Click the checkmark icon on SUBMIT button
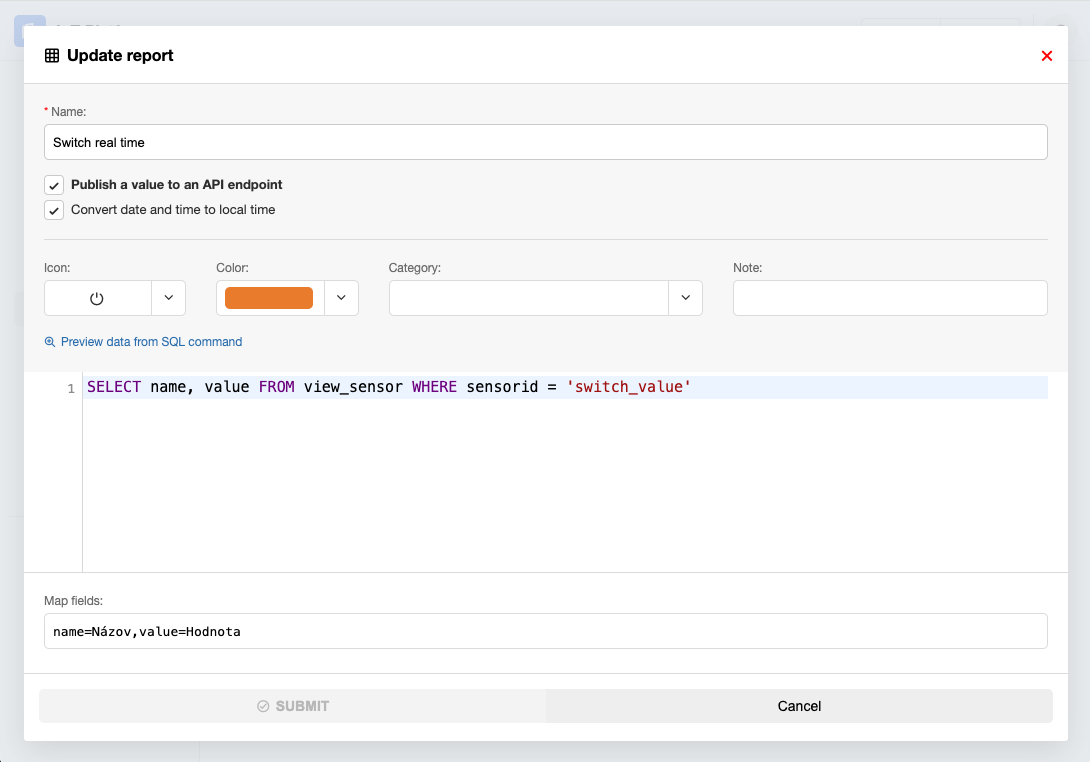The width and height of the screenshot is (1090, 762). point(263,706)
